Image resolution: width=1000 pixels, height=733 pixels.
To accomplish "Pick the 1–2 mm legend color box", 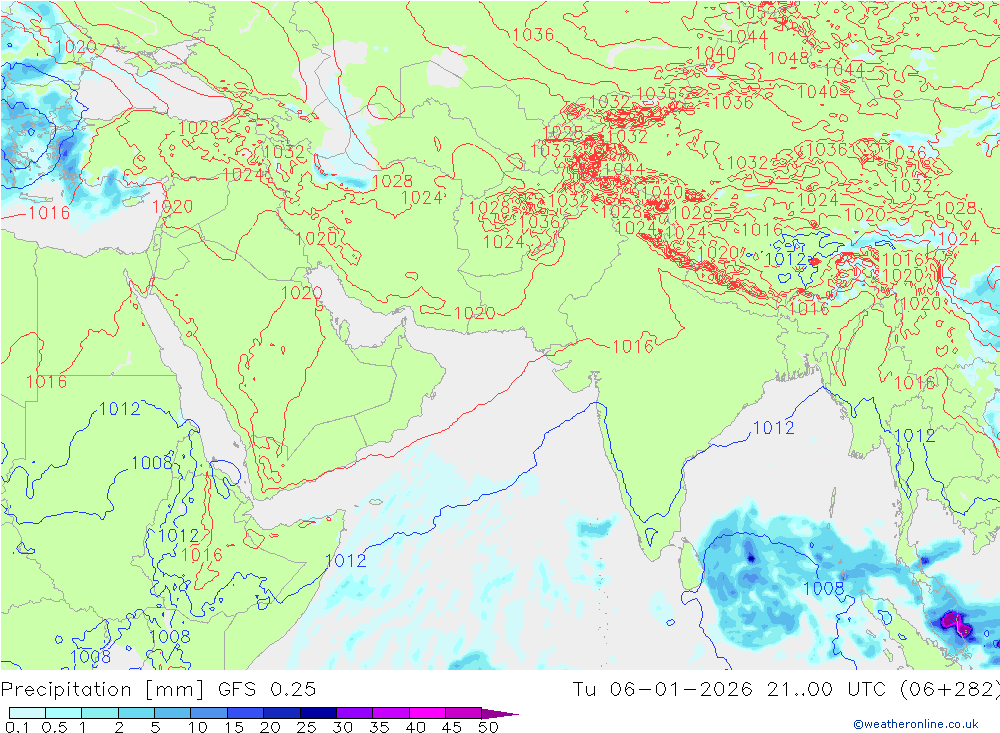I will 99,713.
